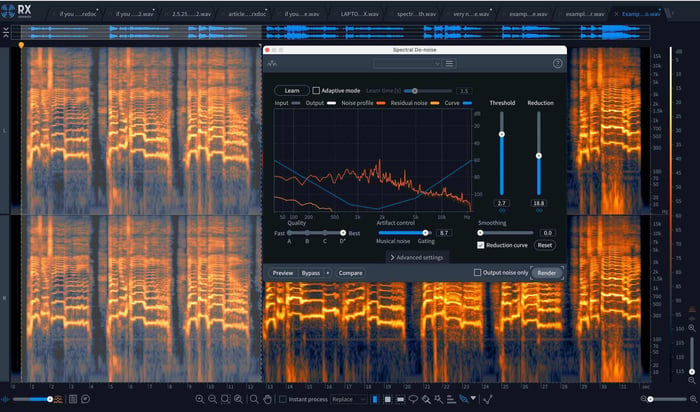This screenshot has width=700, height=412.
Task: Click the Threshold slider handle
Action: 502,134
